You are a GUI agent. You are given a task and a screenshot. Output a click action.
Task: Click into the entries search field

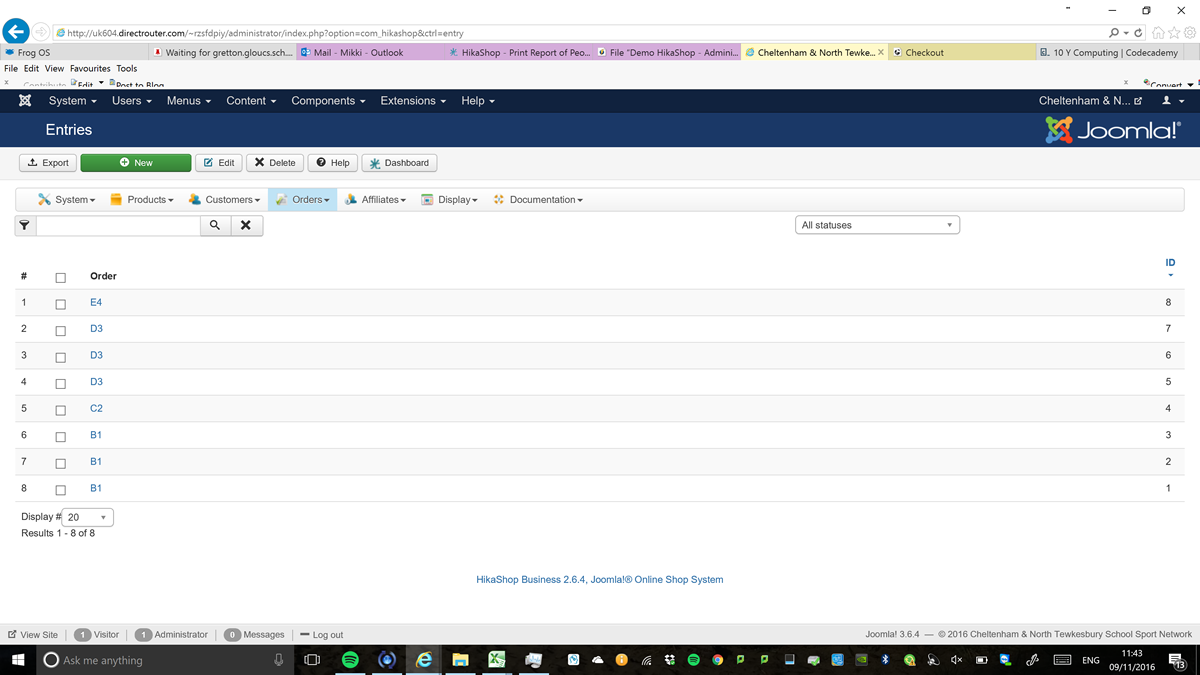(118, 226)
